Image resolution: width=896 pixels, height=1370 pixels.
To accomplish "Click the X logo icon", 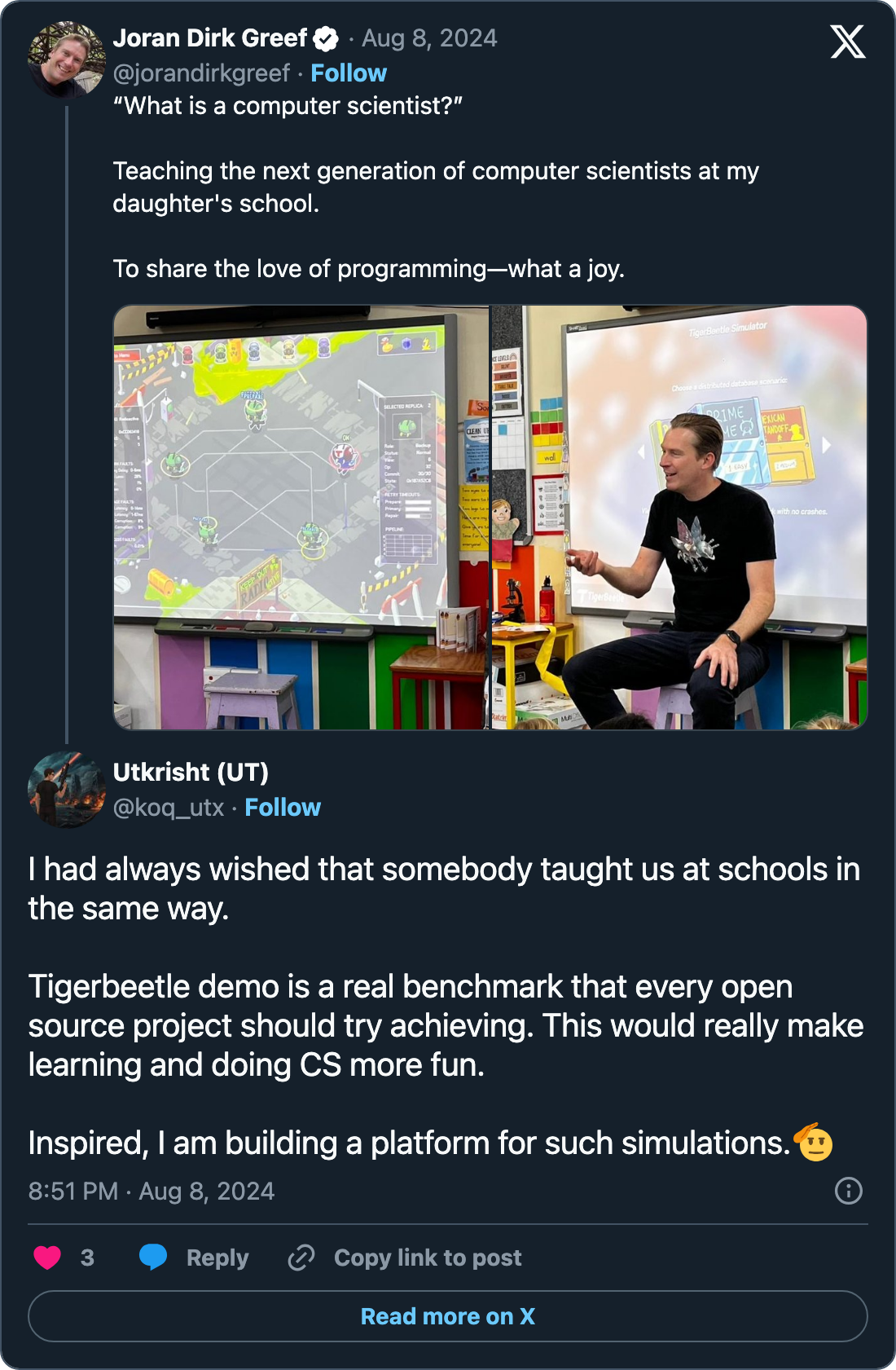I will 847,42.
